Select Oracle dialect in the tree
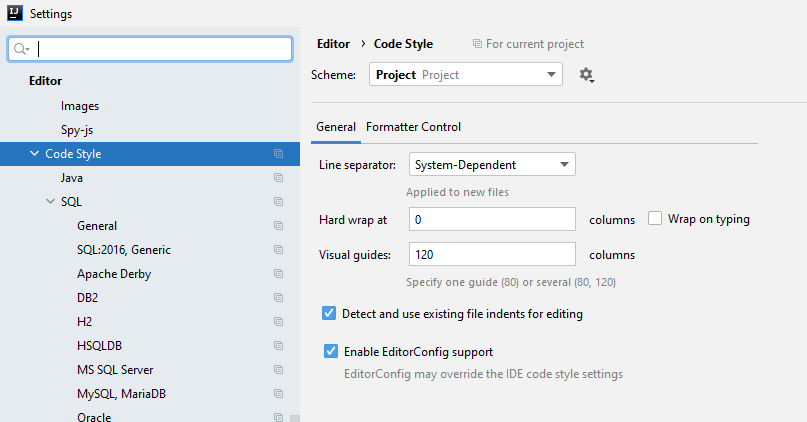Screen dimensions: 807x422 click(x=94, y=417)
